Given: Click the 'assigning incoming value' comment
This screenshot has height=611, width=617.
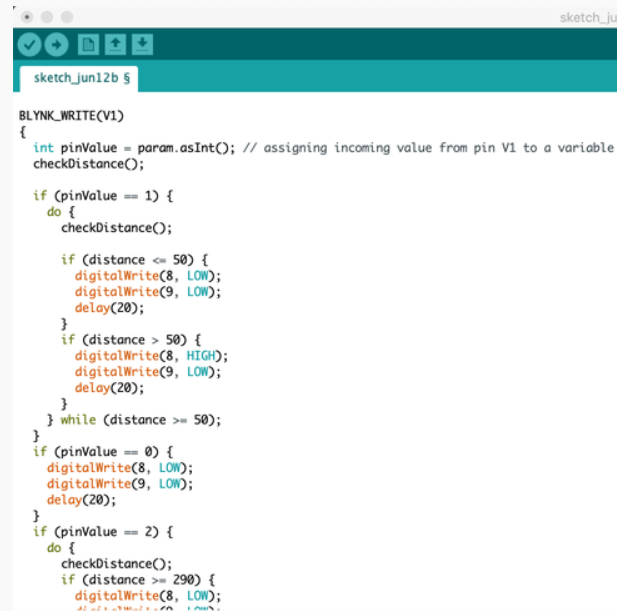Looking at the screenshot, I should point(428,148).
